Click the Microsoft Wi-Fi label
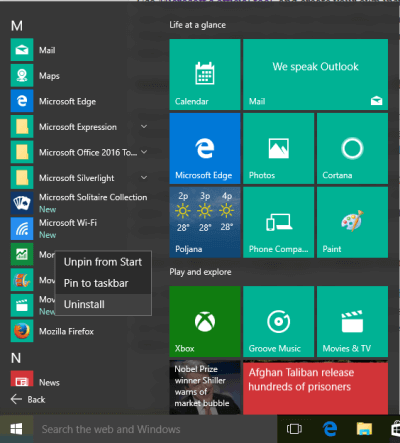The height and width of the screenshot is (443, 400). [x=68, y=223]
